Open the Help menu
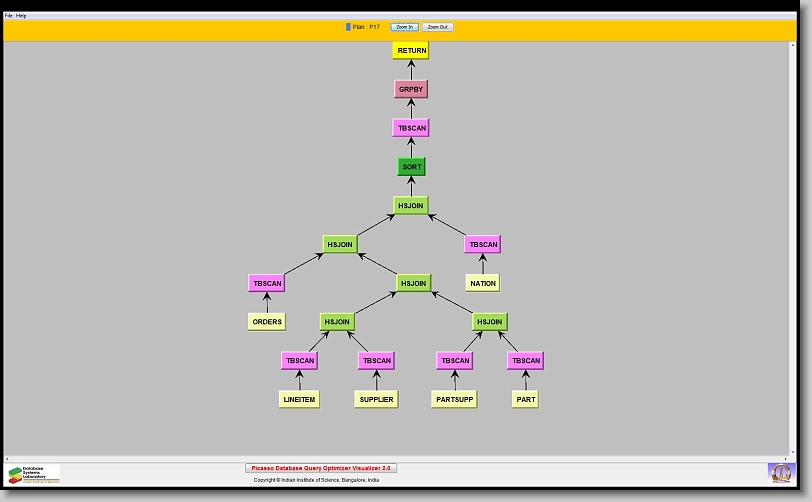The image size is (812, 502). coord(21,16)
